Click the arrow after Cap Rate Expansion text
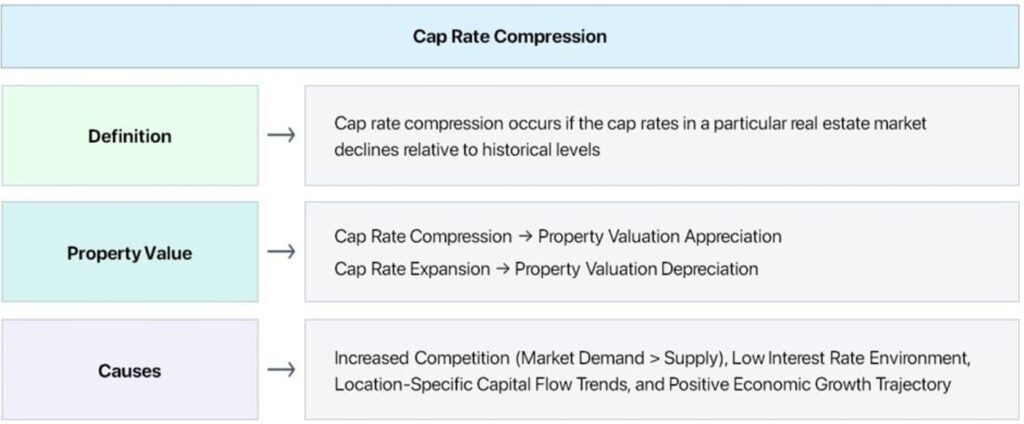This screenshot has width=1024, height=424. [502, 269]
